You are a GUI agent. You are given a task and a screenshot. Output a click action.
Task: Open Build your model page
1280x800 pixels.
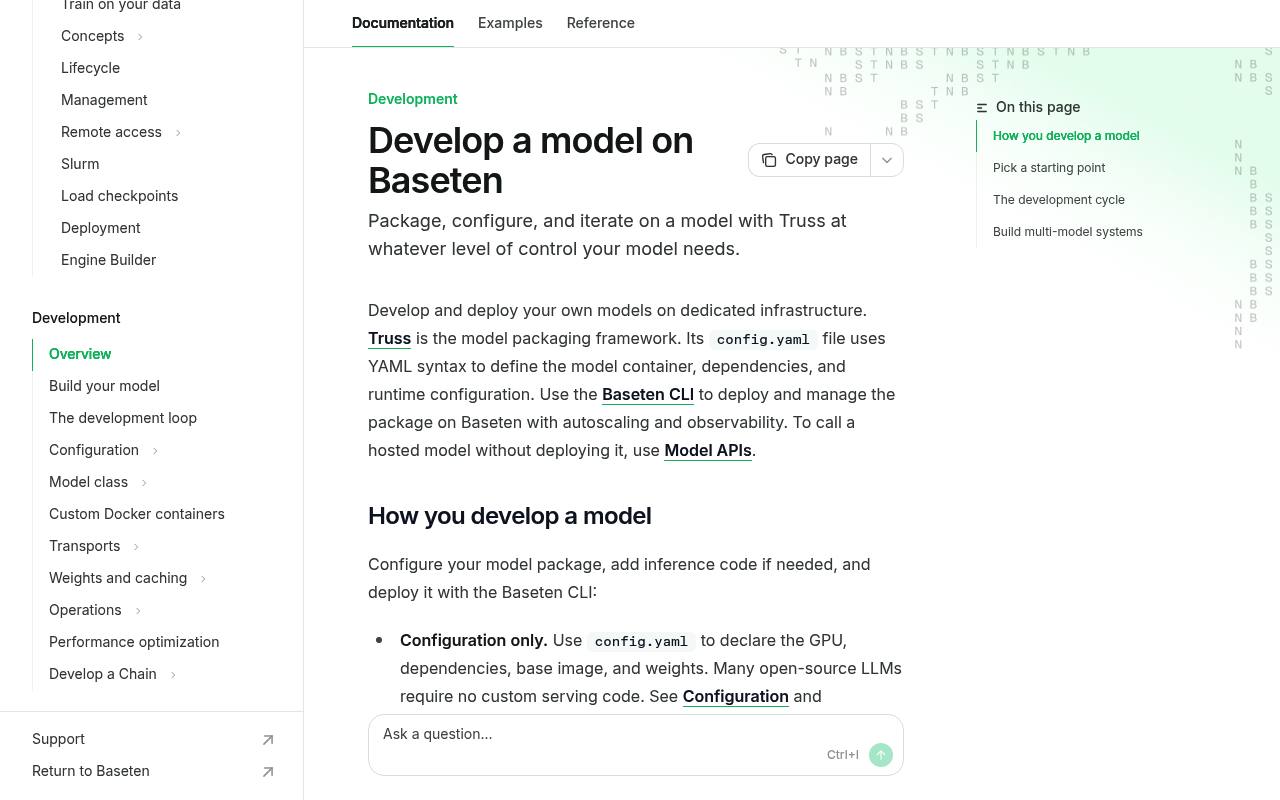click(x=104, y=386)
